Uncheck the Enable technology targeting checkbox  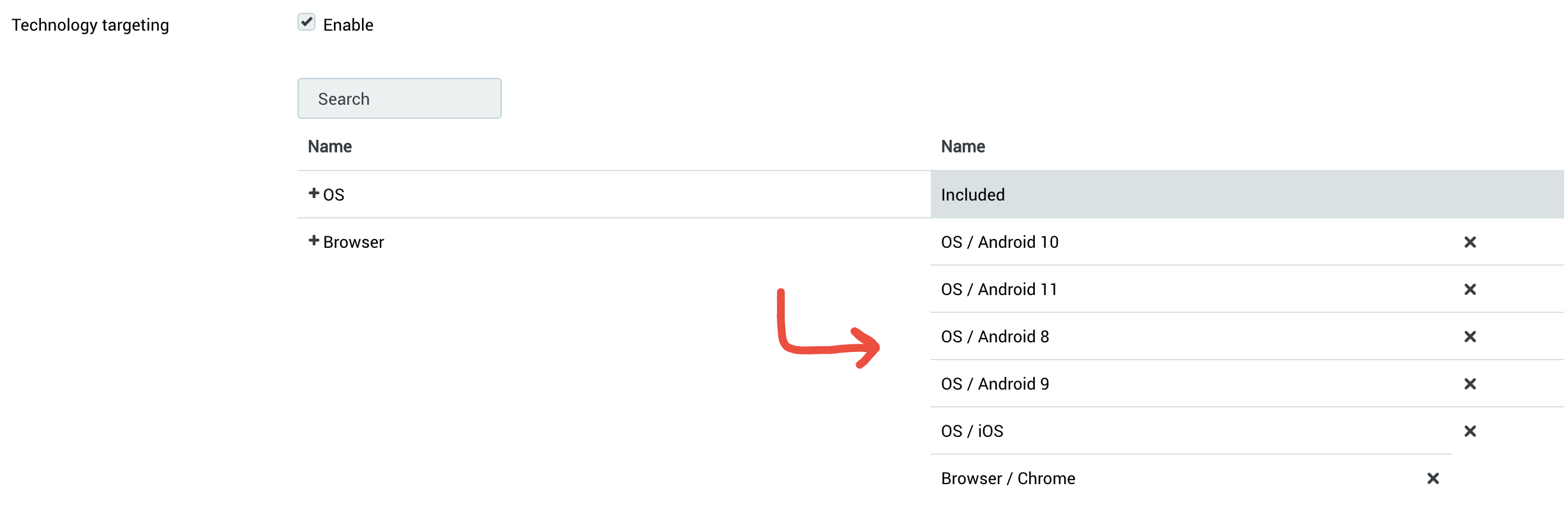point(306,22)
